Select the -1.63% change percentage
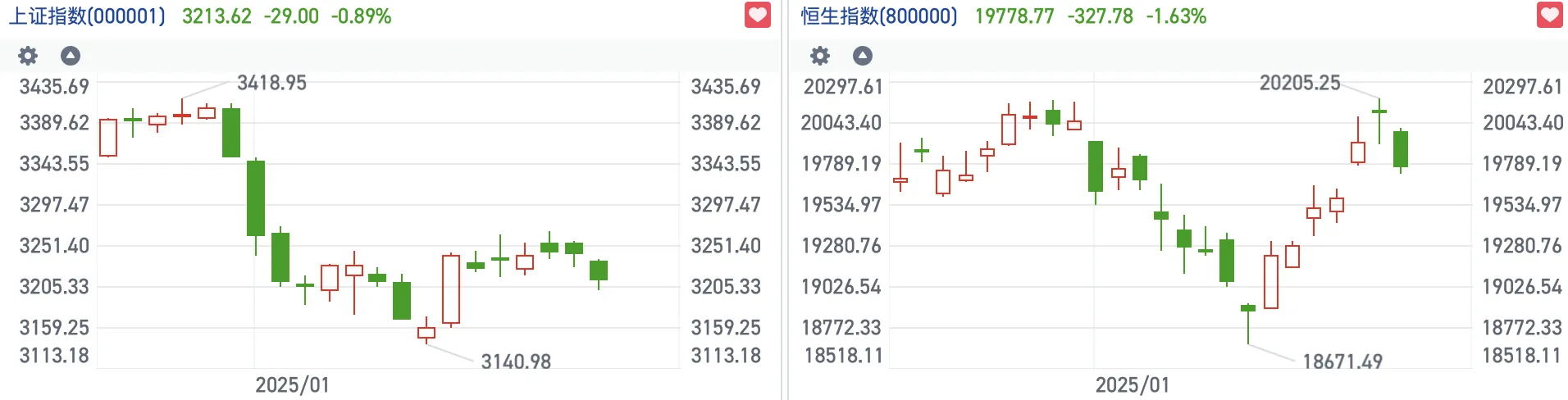1568x400 pixels. tap(1176, 16)
